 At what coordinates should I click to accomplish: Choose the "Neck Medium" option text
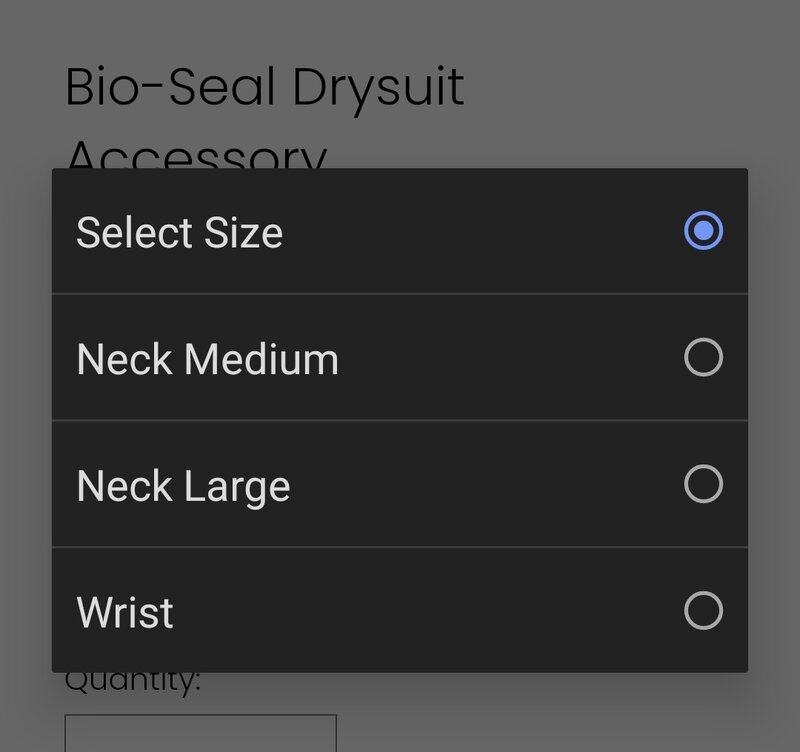pos(207,359)
